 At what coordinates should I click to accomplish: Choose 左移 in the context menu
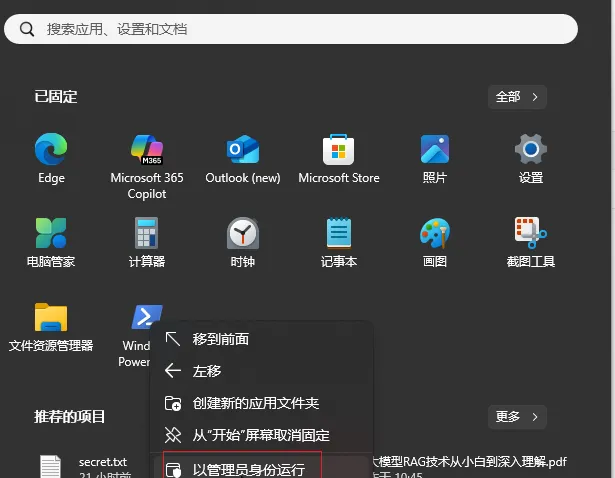261,371
